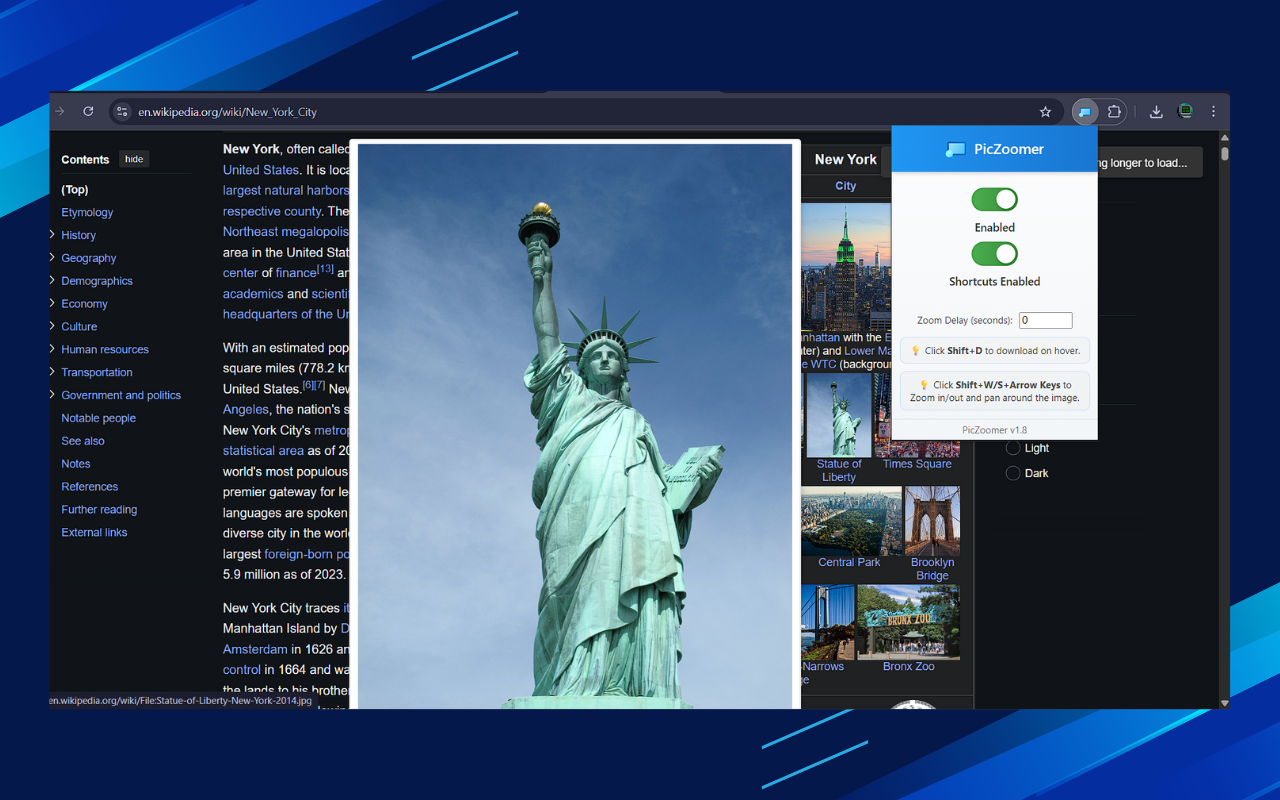The width and height of the screenshot is (1280, 800).
Task: Reload the page with the refresh icon
Action: coord(88,111)
